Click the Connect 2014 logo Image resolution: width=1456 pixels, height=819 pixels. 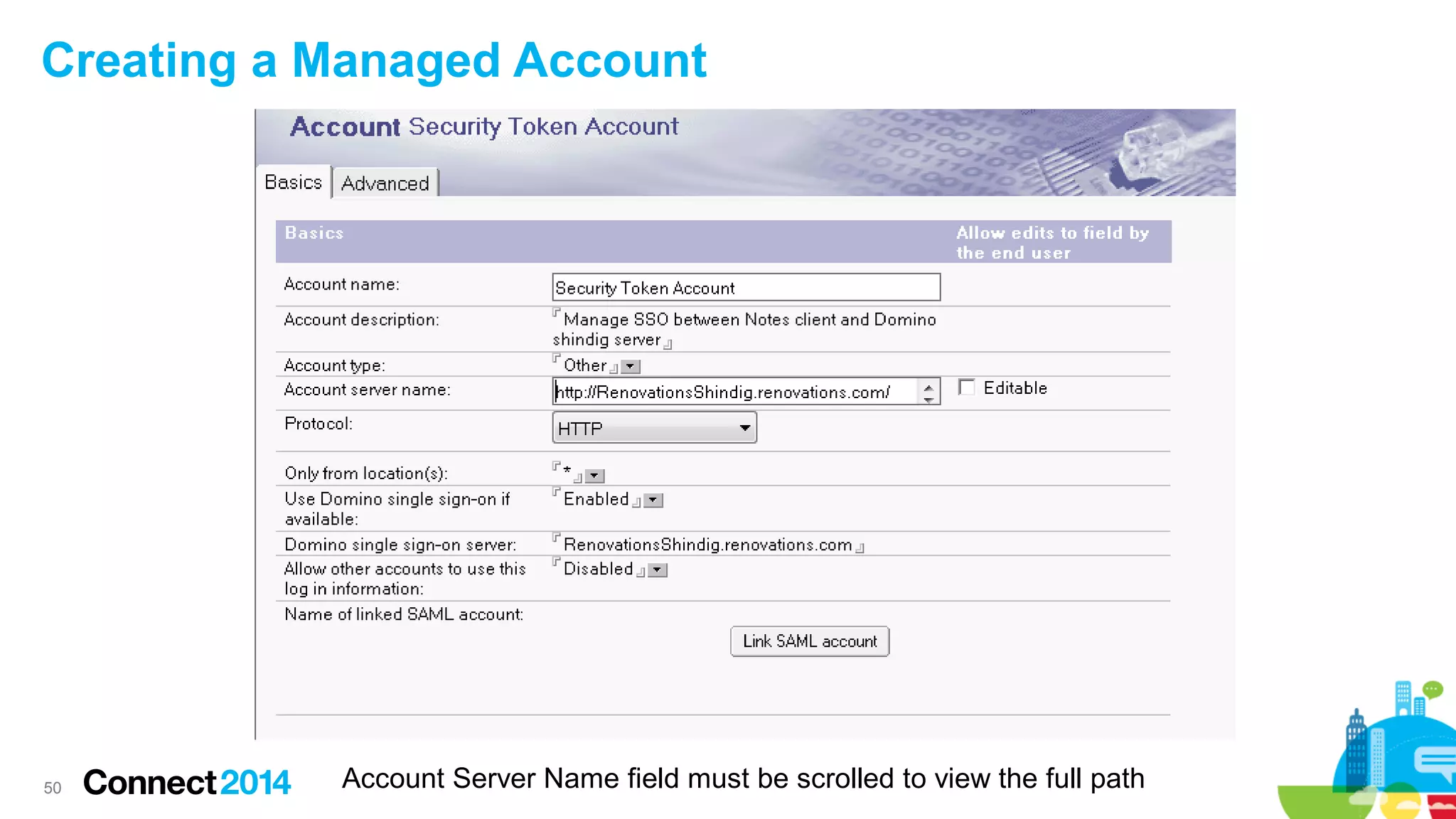click(187, 783)
